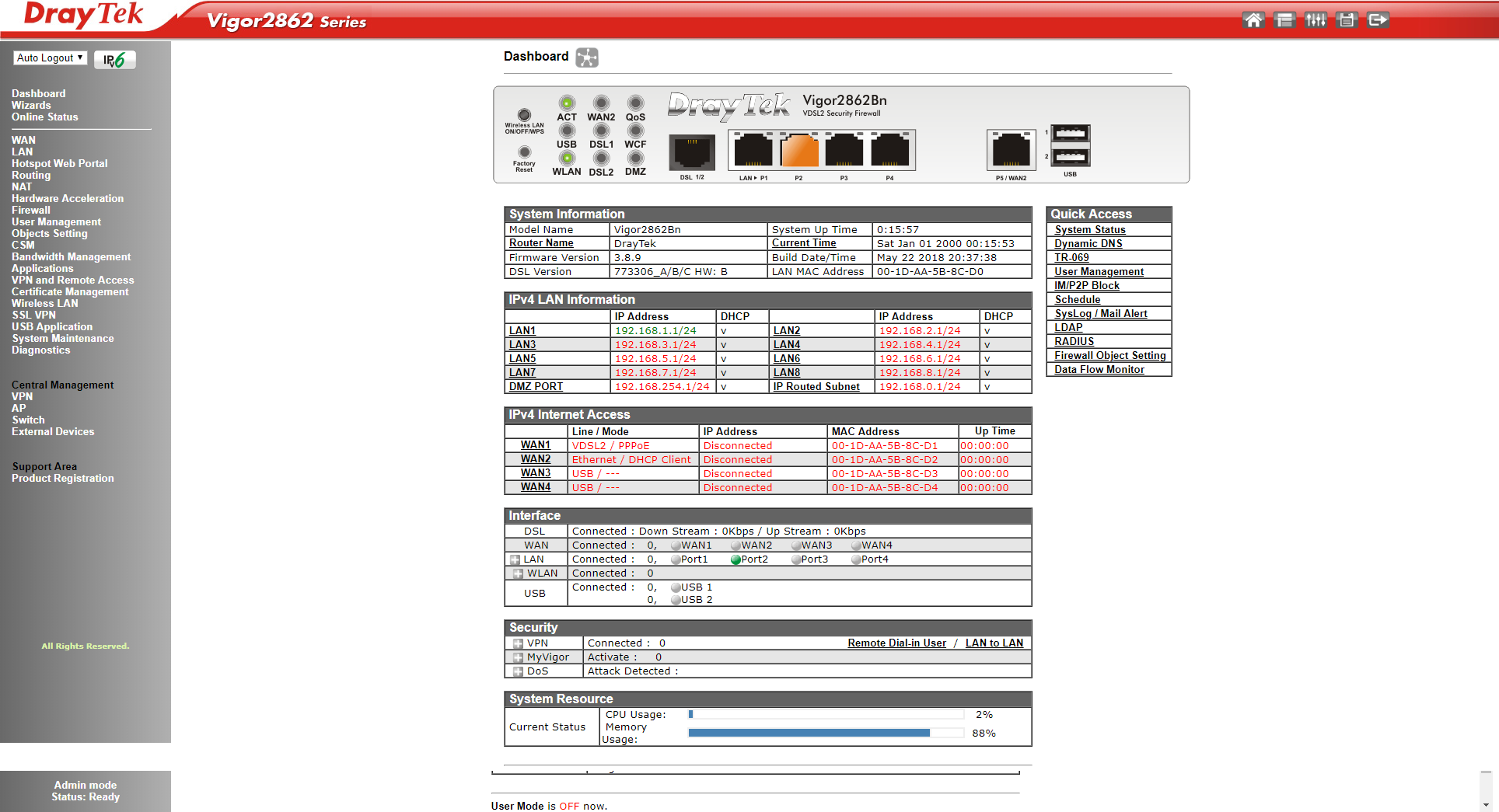Click the scrollbar down arrow at bottom right

tap(1486, 805)
